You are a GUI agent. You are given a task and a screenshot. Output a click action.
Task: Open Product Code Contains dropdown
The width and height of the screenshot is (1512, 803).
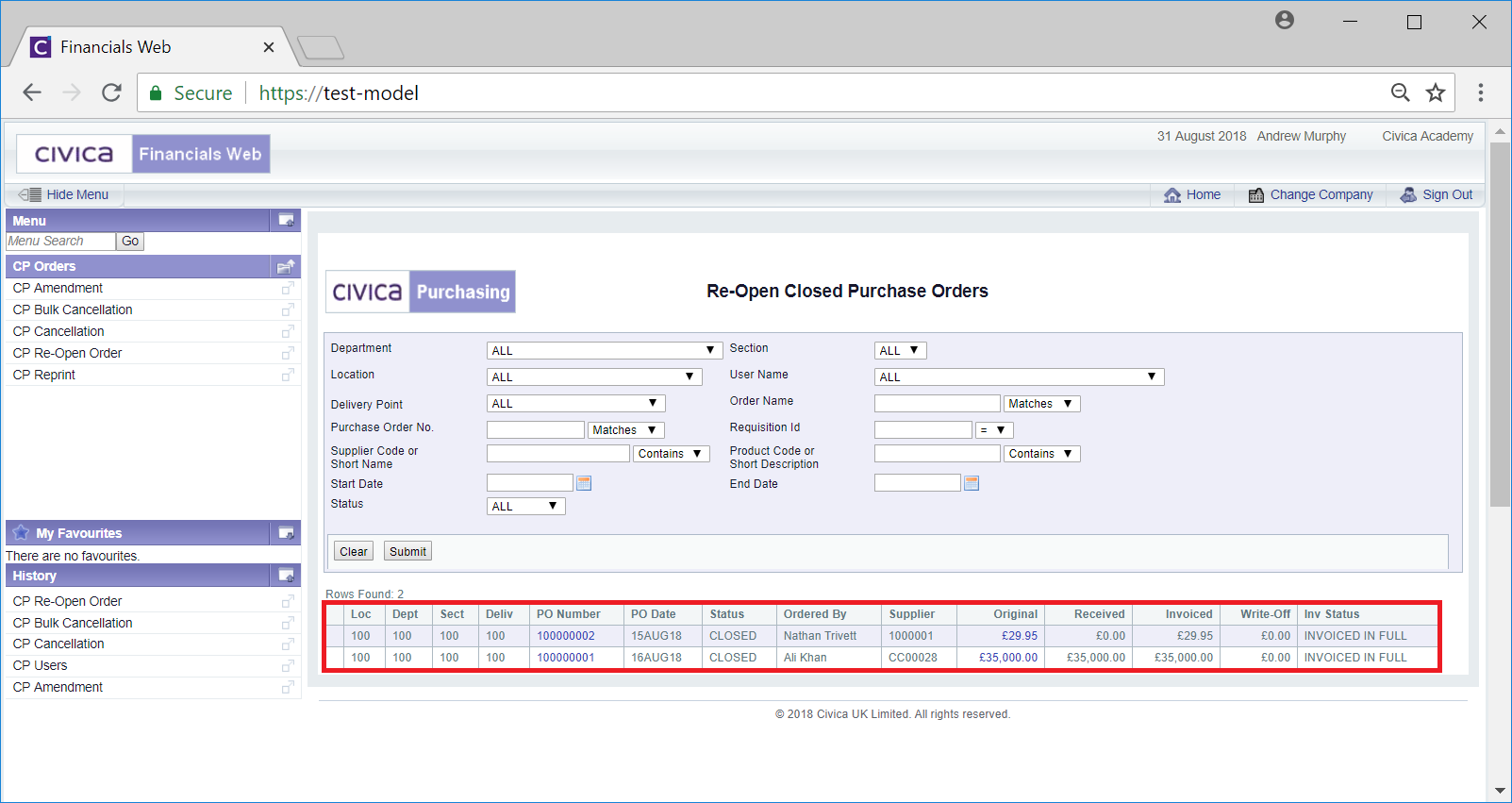pos(1041,453)
